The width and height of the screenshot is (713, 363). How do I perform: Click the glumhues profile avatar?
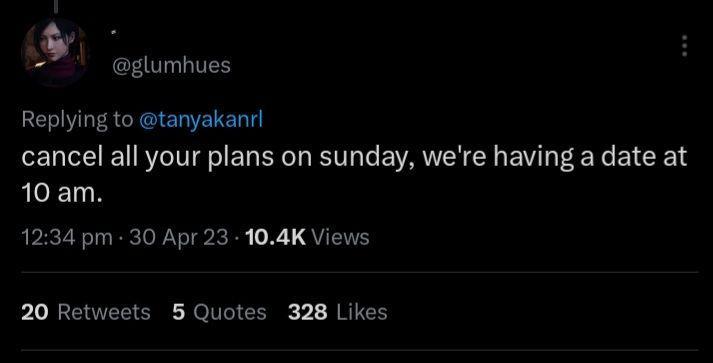55,51
